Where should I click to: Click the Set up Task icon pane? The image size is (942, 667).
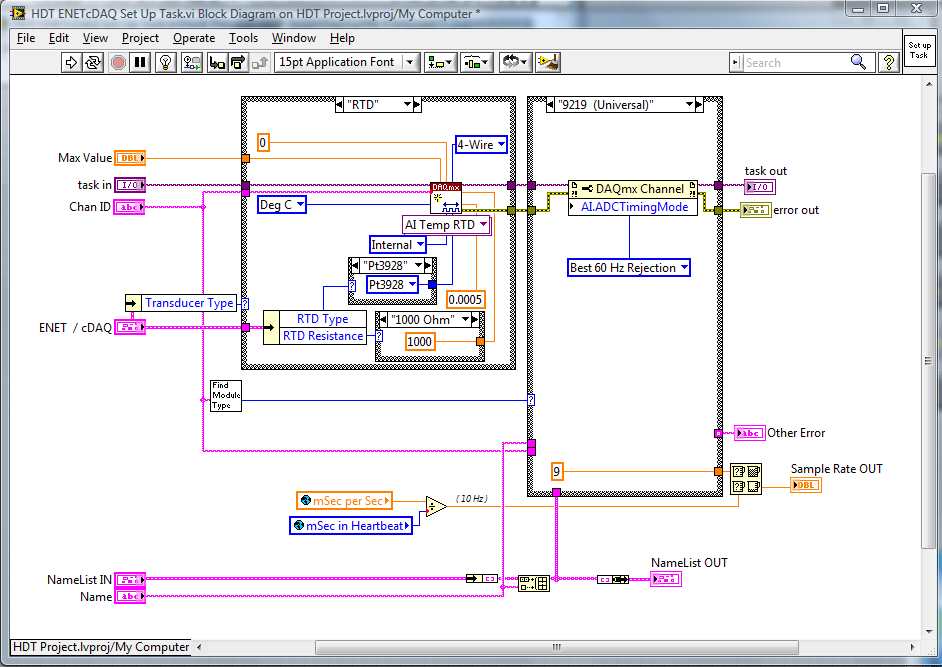[x=920, y=52]
